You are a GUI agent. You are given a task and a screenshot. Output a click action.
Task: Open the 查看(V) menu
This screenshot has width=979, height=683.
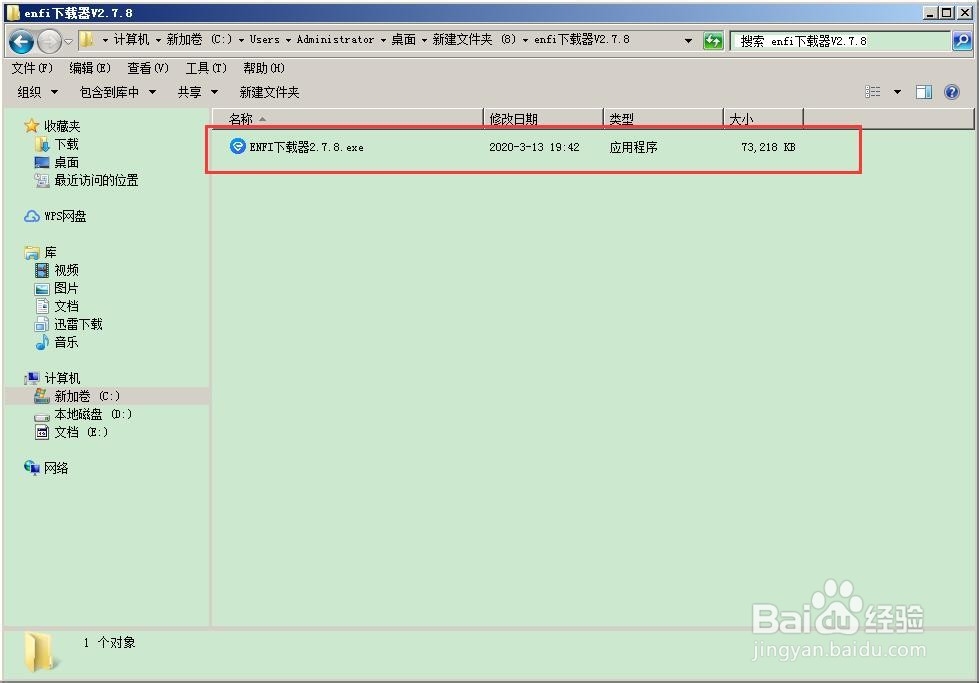[148, 68]
